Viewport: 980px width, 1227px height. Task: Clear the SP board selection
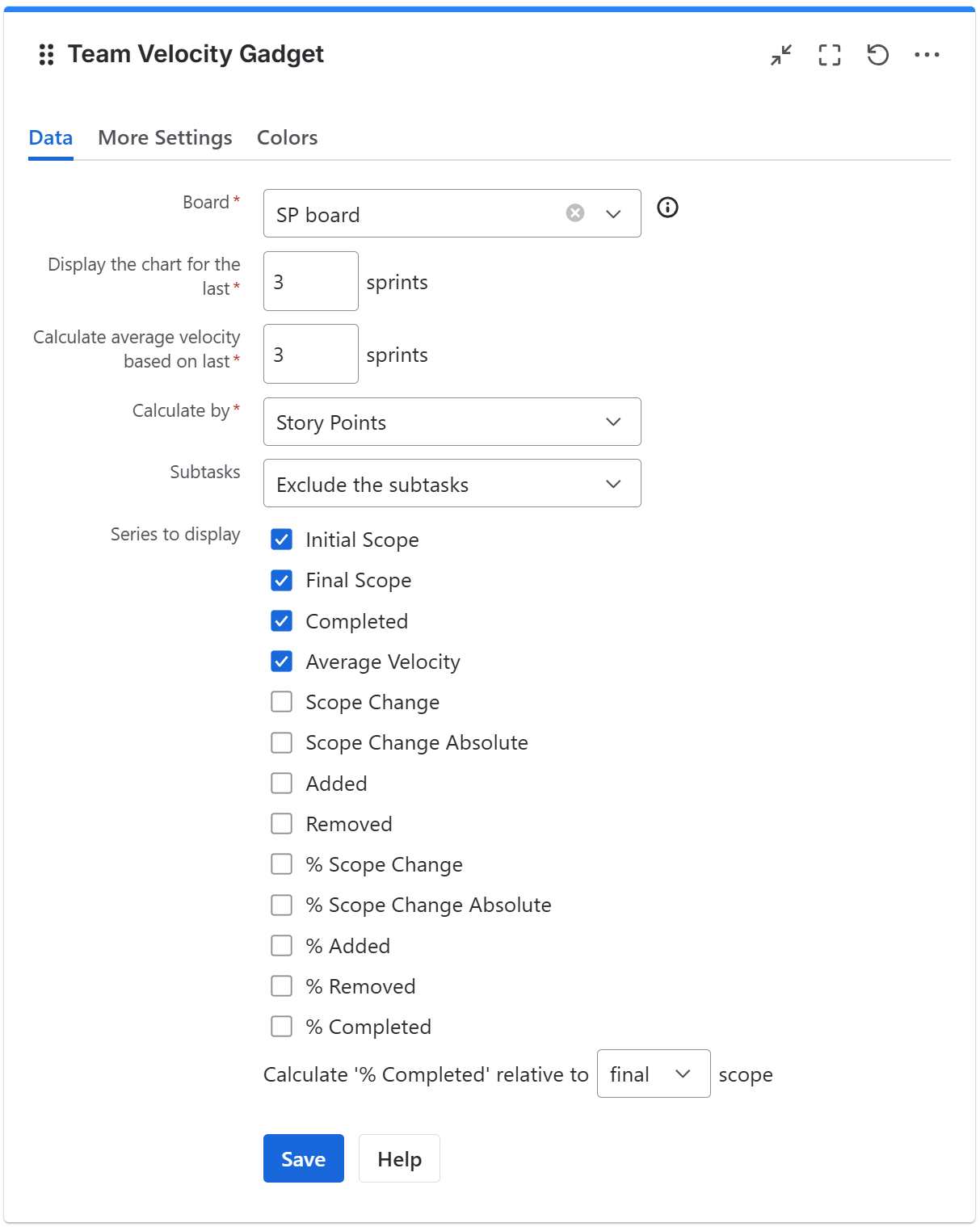[x=574, y=212]
